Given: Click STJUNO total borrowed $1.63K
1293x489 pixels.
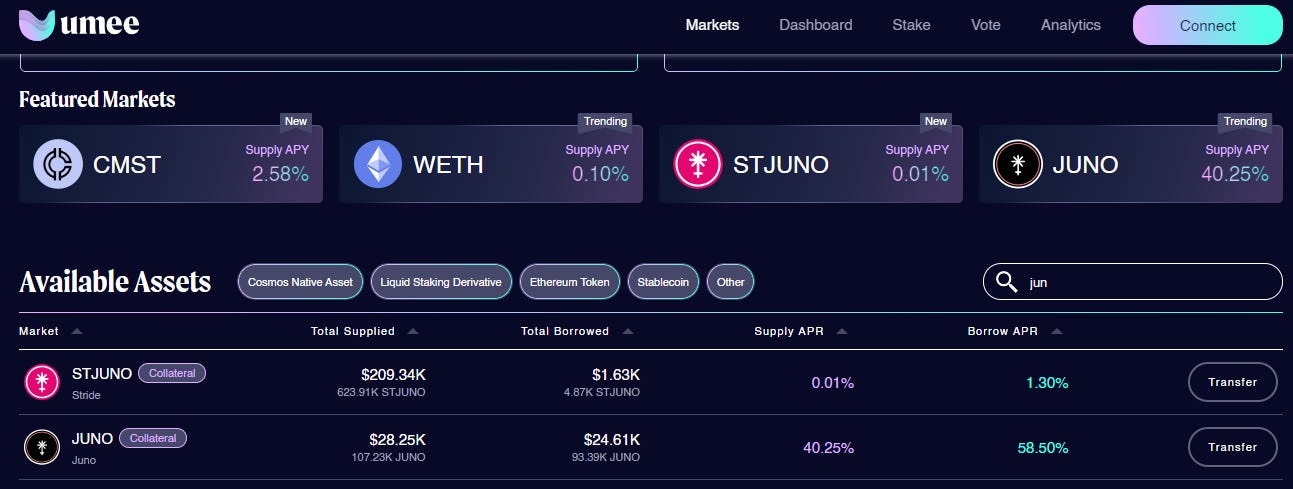Looking at the screenshot, I should coord(614,374).
